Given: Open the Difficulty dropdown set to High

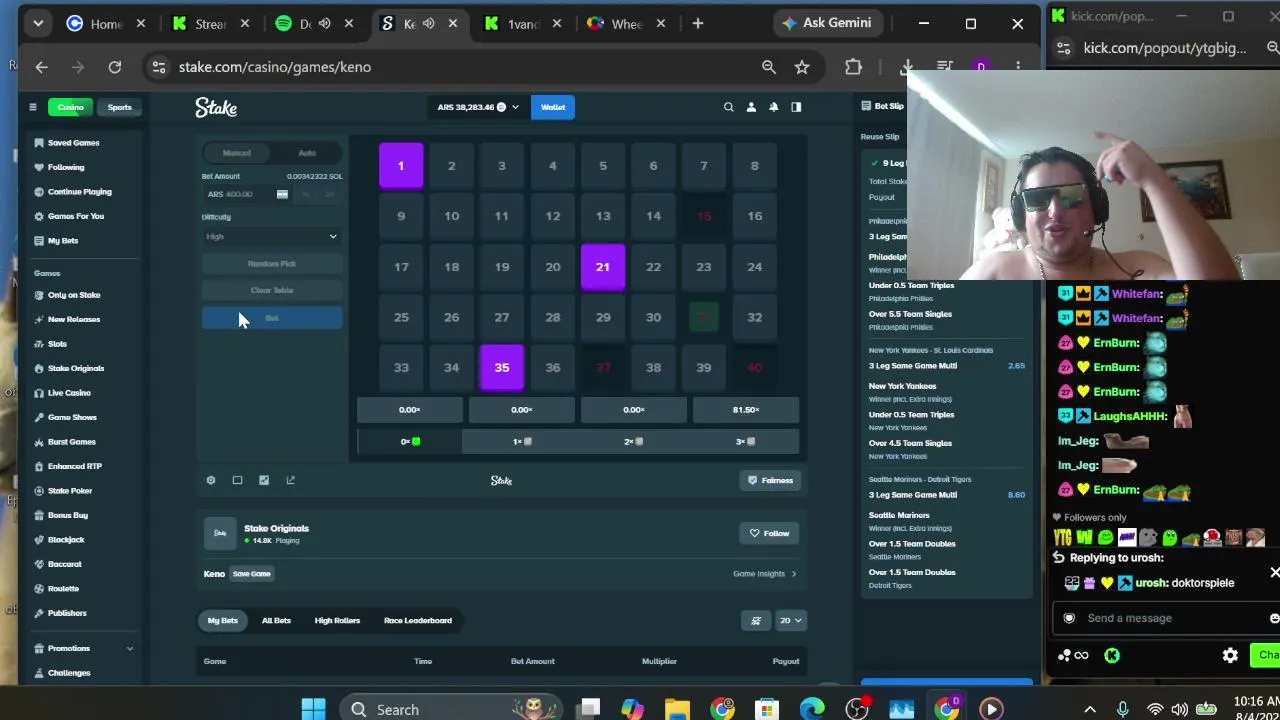Looking at the screenshot, I should [272, 237].
